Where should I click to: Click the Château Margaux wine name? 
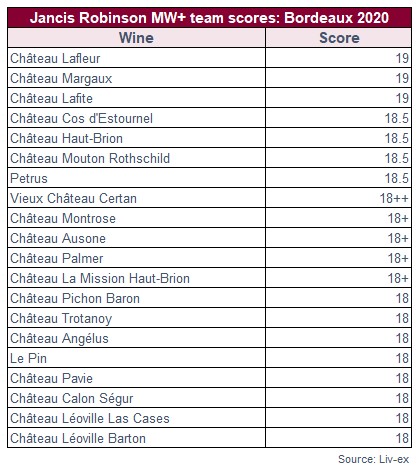(x=61, y=79)
